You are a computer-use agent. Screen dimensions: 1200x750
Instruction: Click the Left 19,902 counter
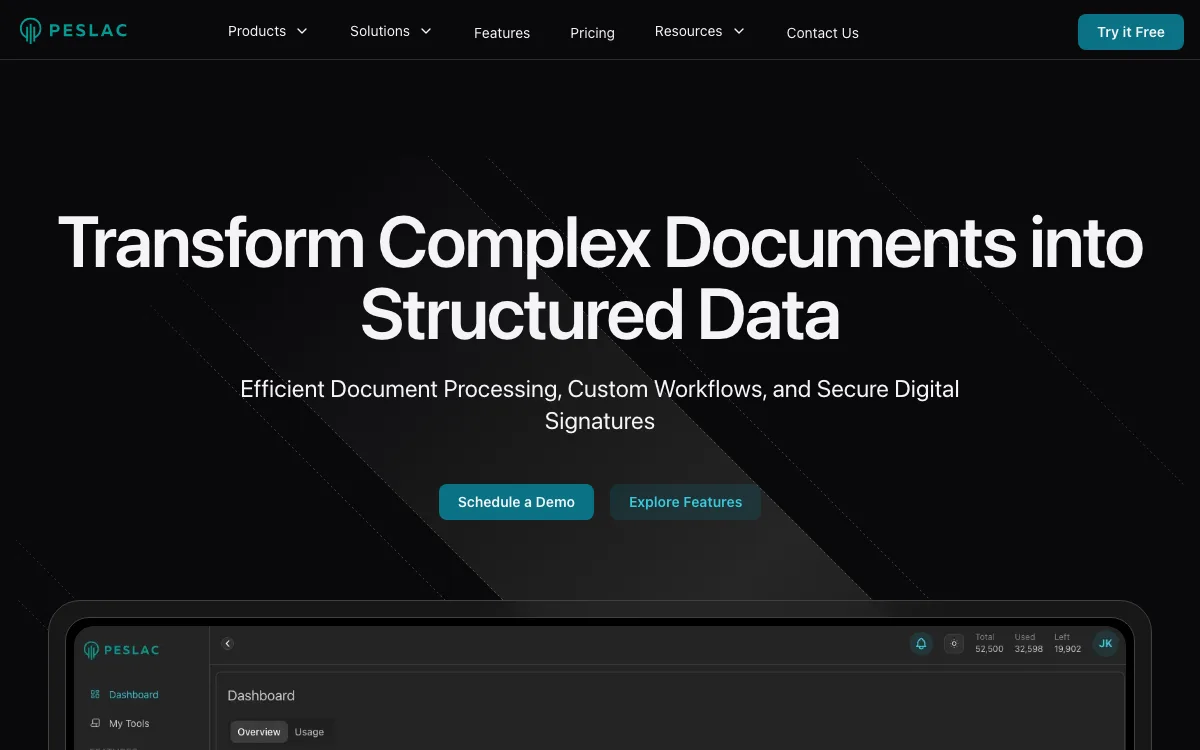pos(1067,643)
